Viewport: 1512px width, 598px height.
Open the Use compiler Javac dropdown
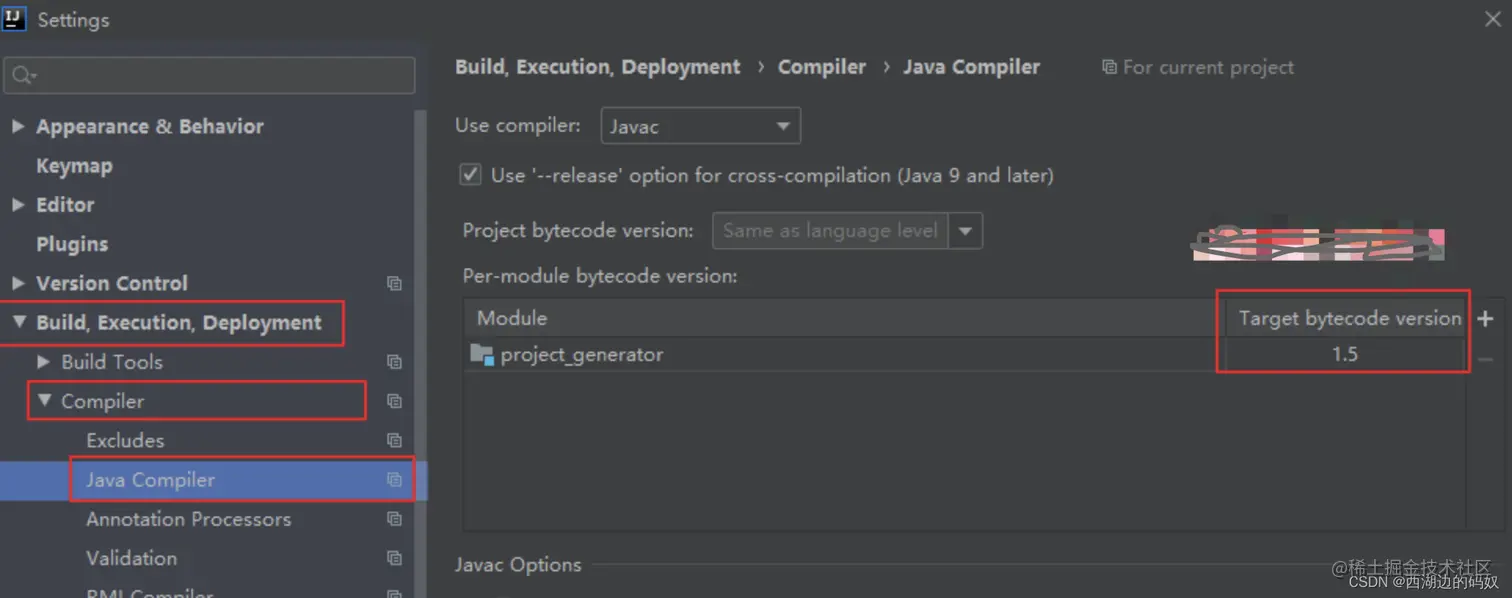pyautogui.click(x=700, y=126)
